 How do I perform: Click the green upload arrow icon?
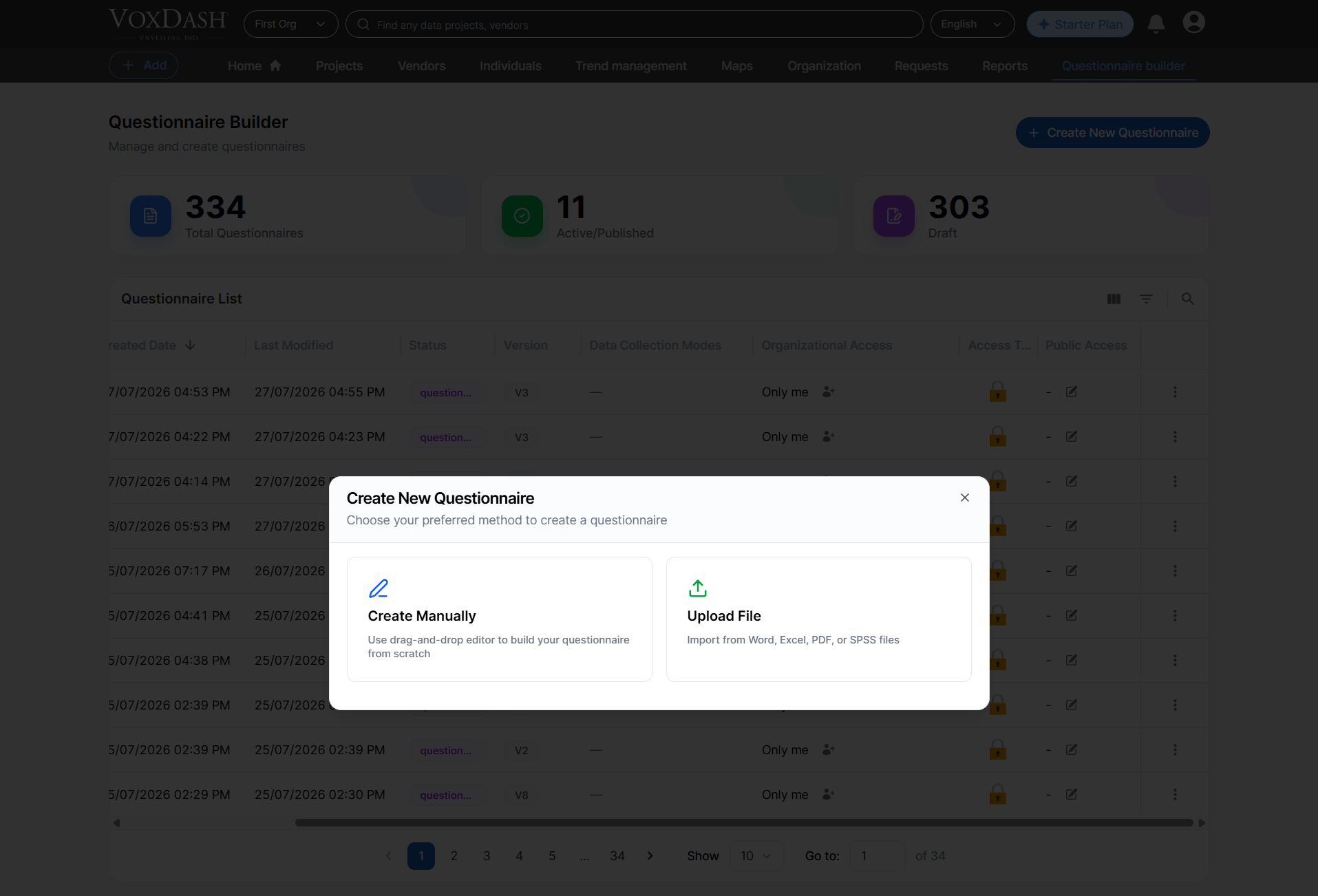[697, 588]
